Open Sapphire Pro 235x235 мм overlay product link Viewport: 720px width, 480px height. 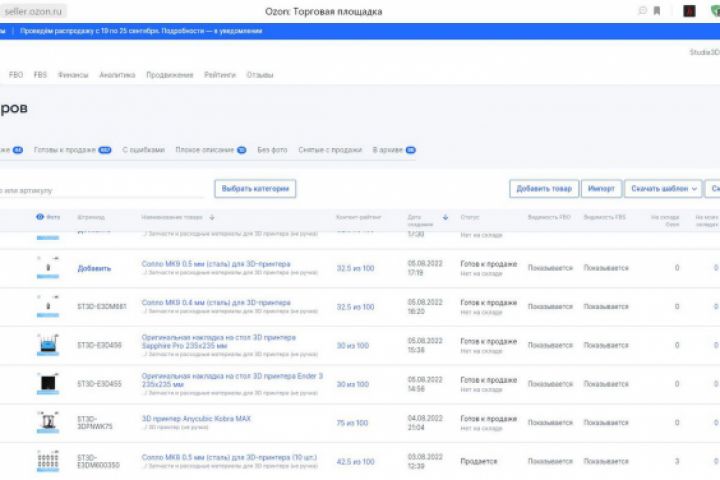(219, 341)
